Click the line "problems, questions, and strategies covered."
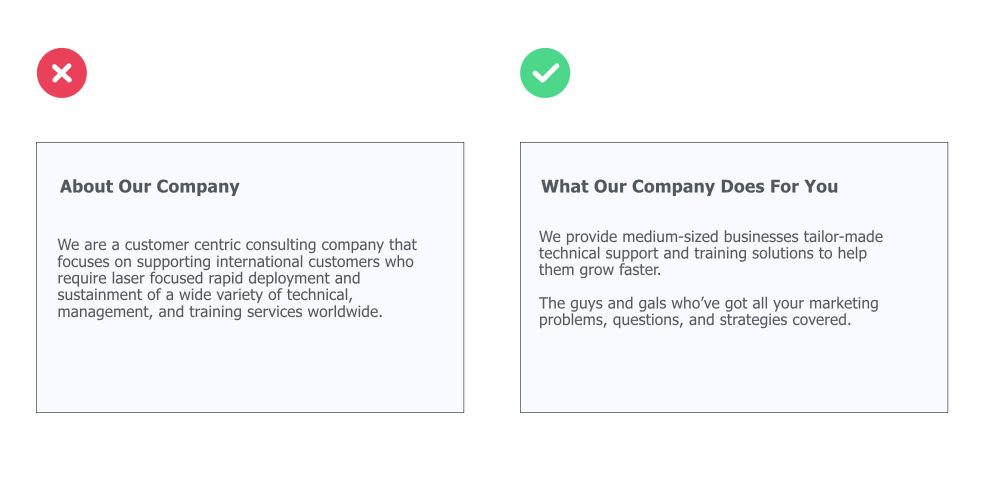The image size is (1000, 500). (x=695, y=320)
